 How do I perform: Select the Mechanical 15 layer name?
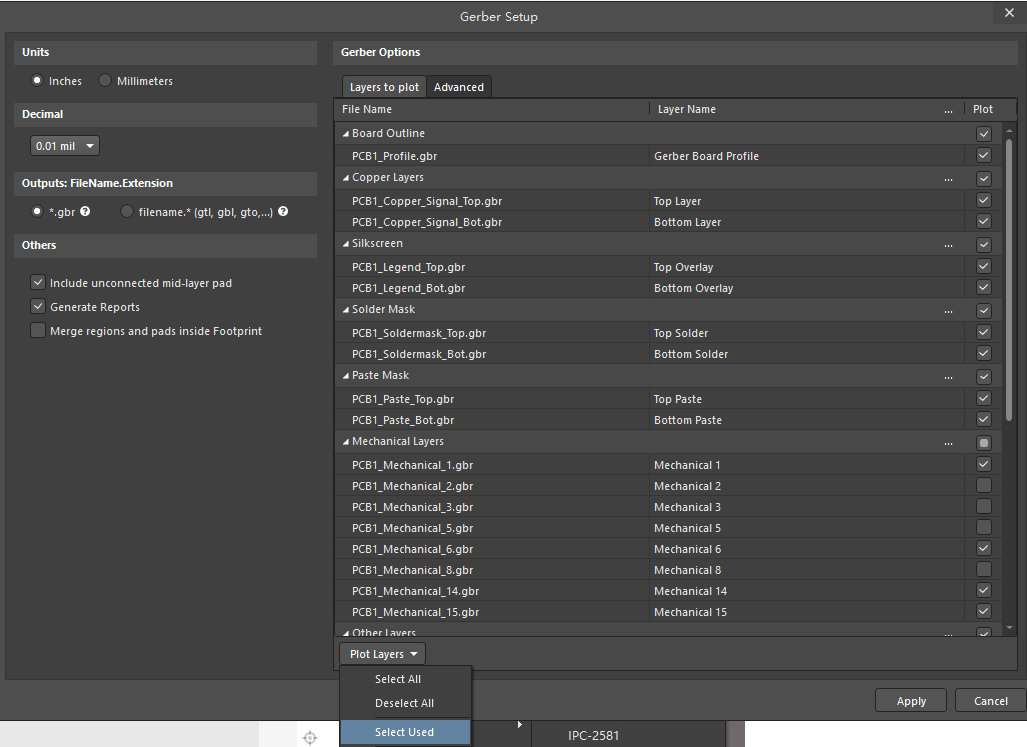(x=690, y=611)
